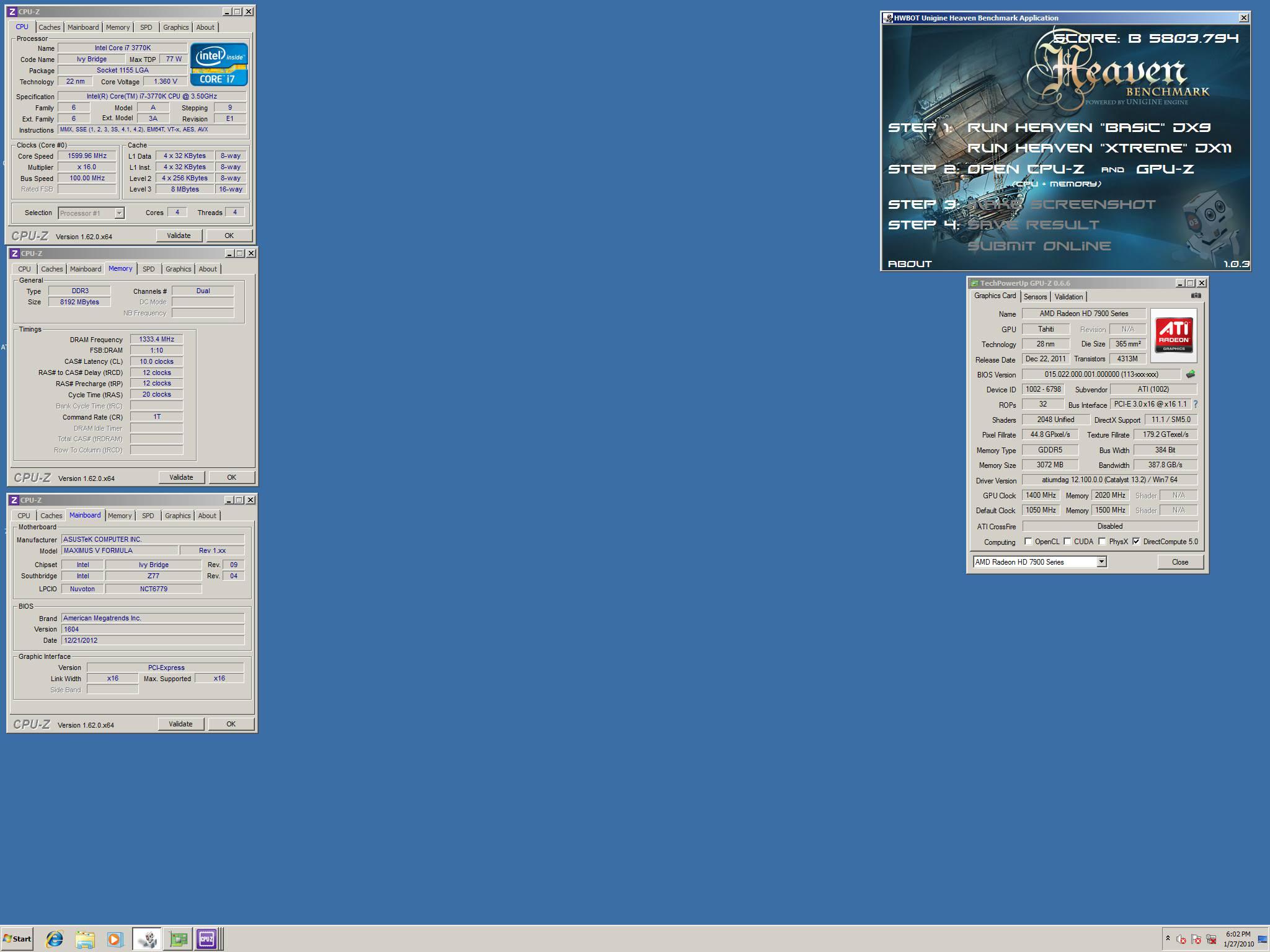The height and width of the screenshot is (952, 1270).
Task: Launch Windows Media Player from the taskbar
Action: pyautogui.click(x=115, y=939)
